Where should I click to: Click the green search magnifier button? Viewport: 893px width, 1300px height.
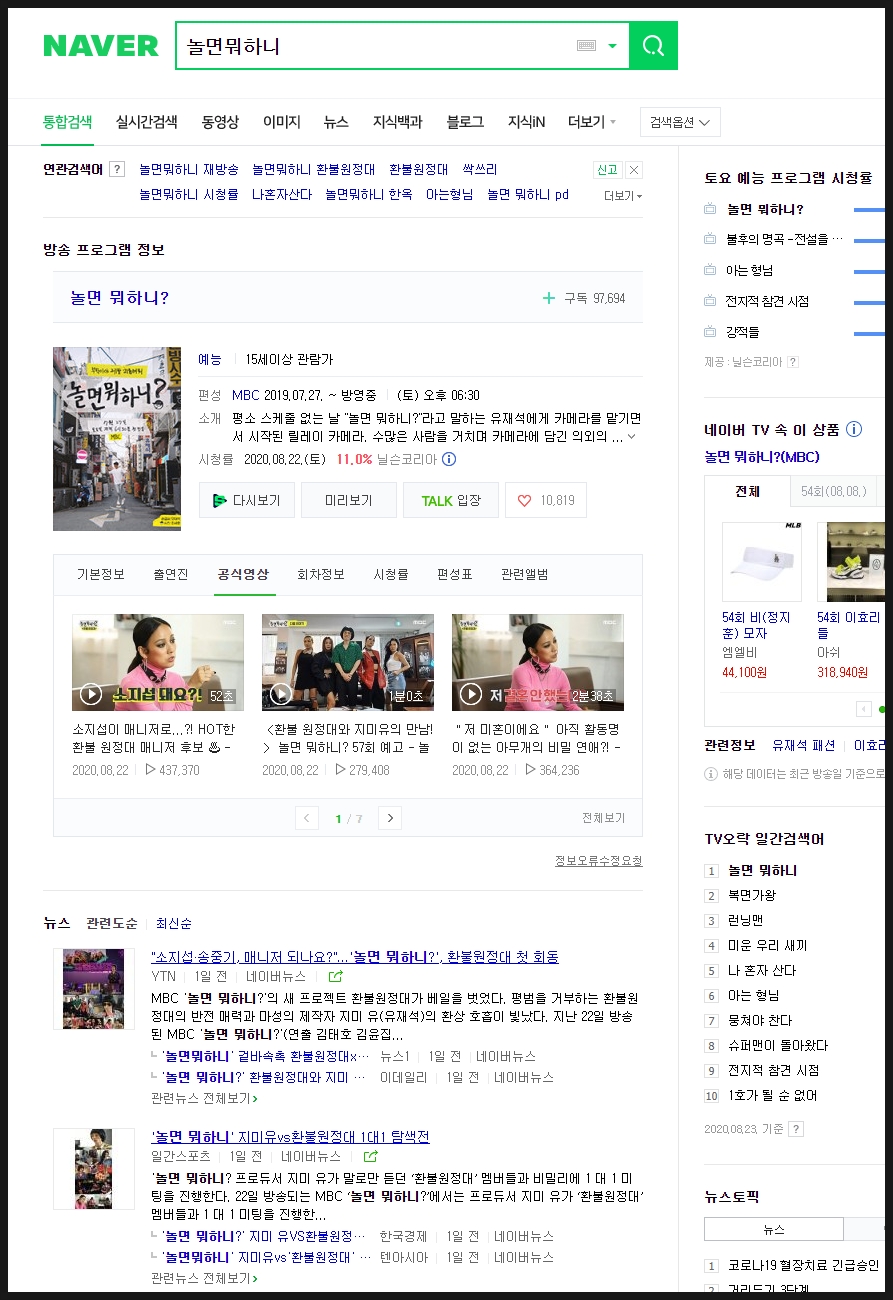[653, 46]
